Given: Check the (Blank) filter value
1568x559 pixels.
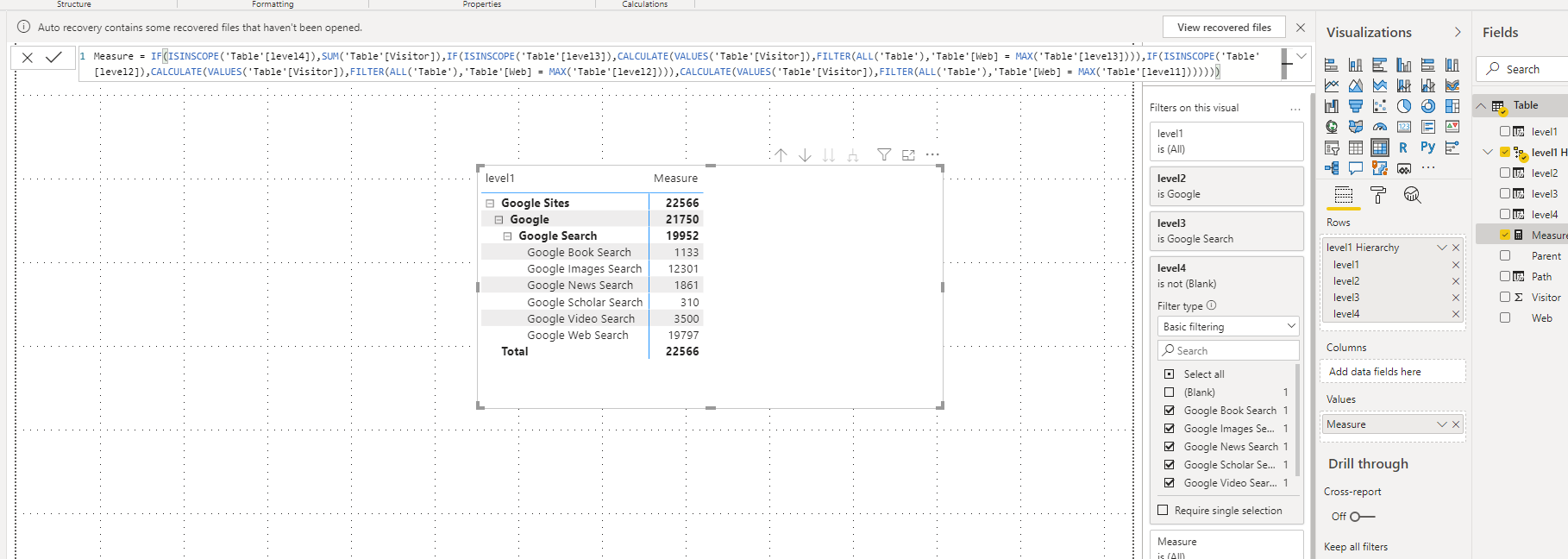Looking at the screenshot, I should tap(1170, 393).
